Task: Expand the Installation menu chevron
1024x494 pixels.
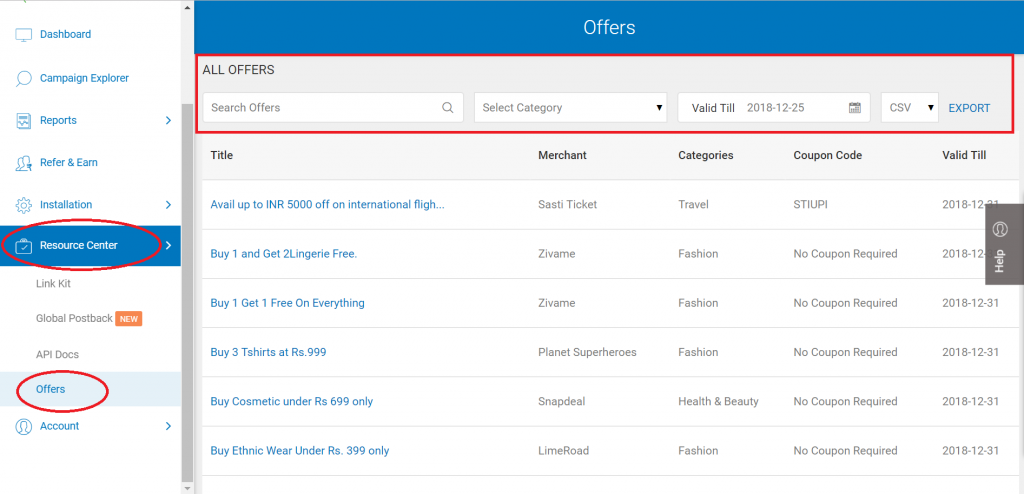Action: pyautogui.click(x=168, y=205)
